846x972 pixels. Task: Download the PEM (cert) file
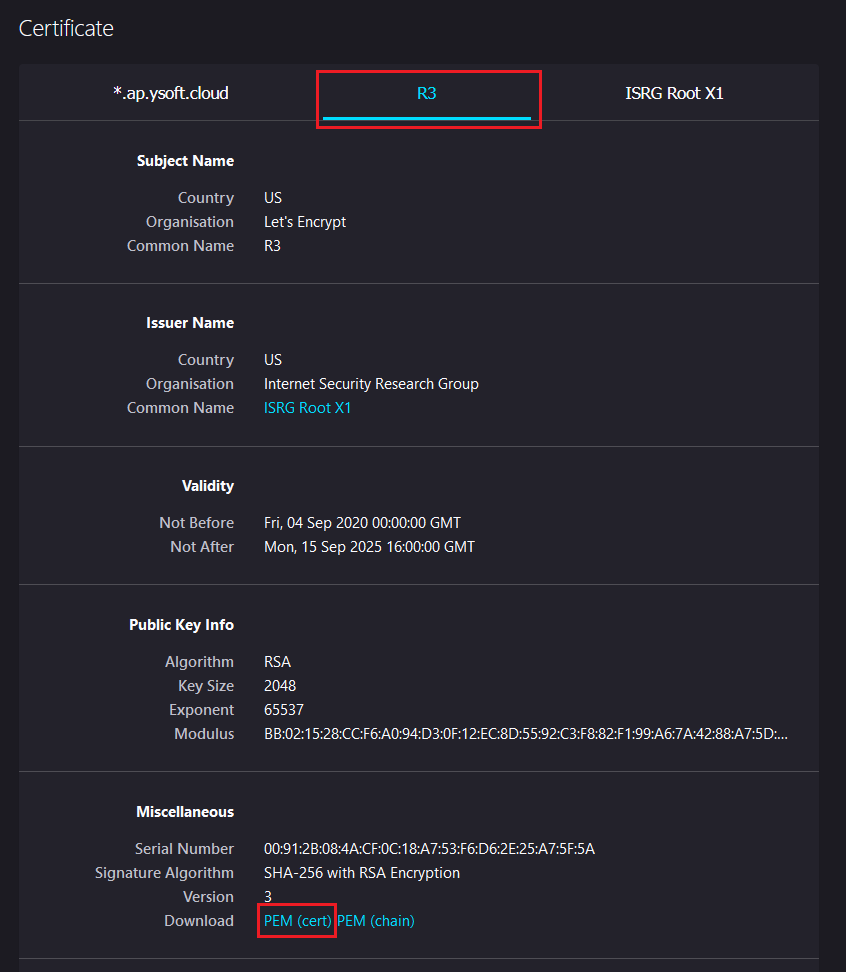pyautogui.click(x=297, y=921)
